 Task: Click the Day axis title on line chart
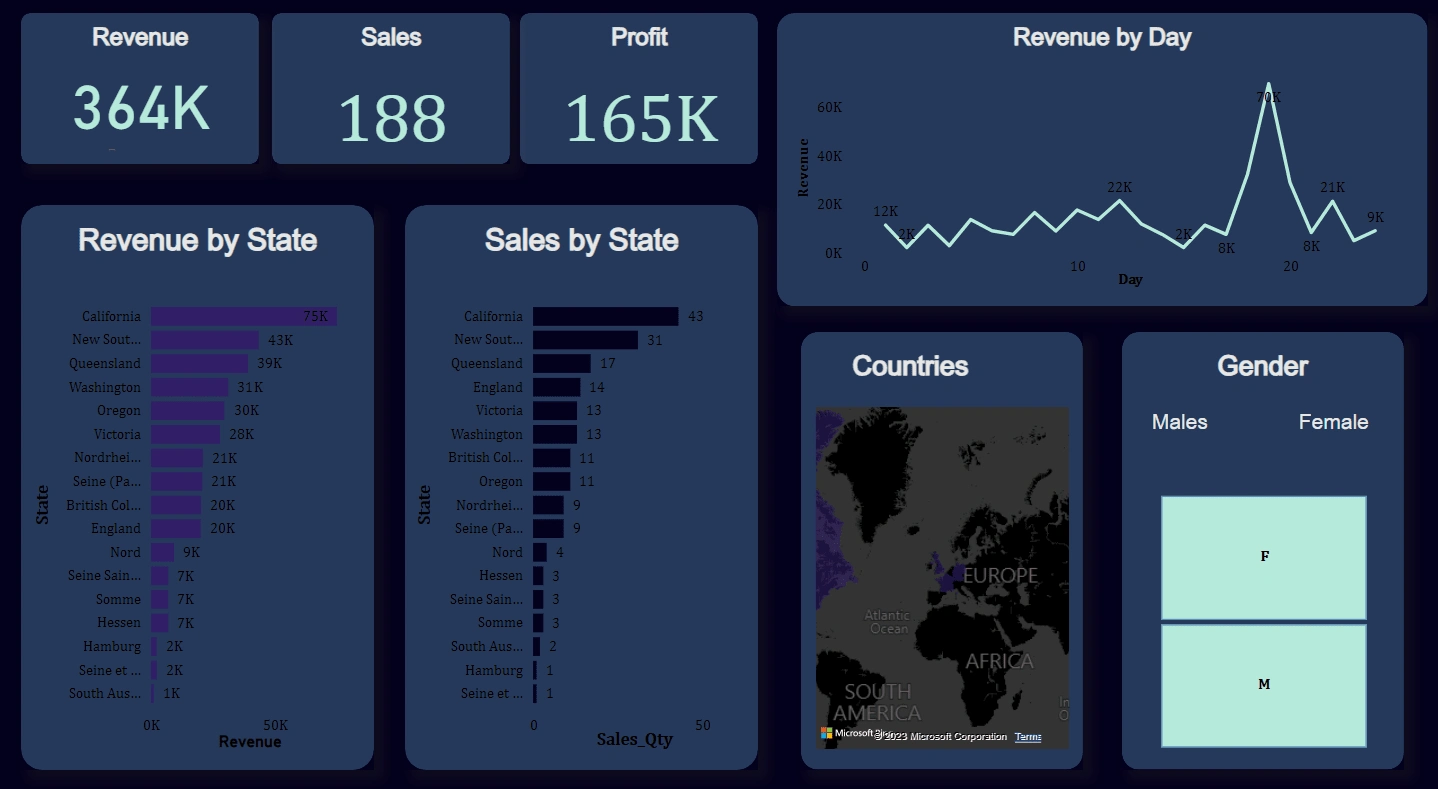(x=1130, y=280)
